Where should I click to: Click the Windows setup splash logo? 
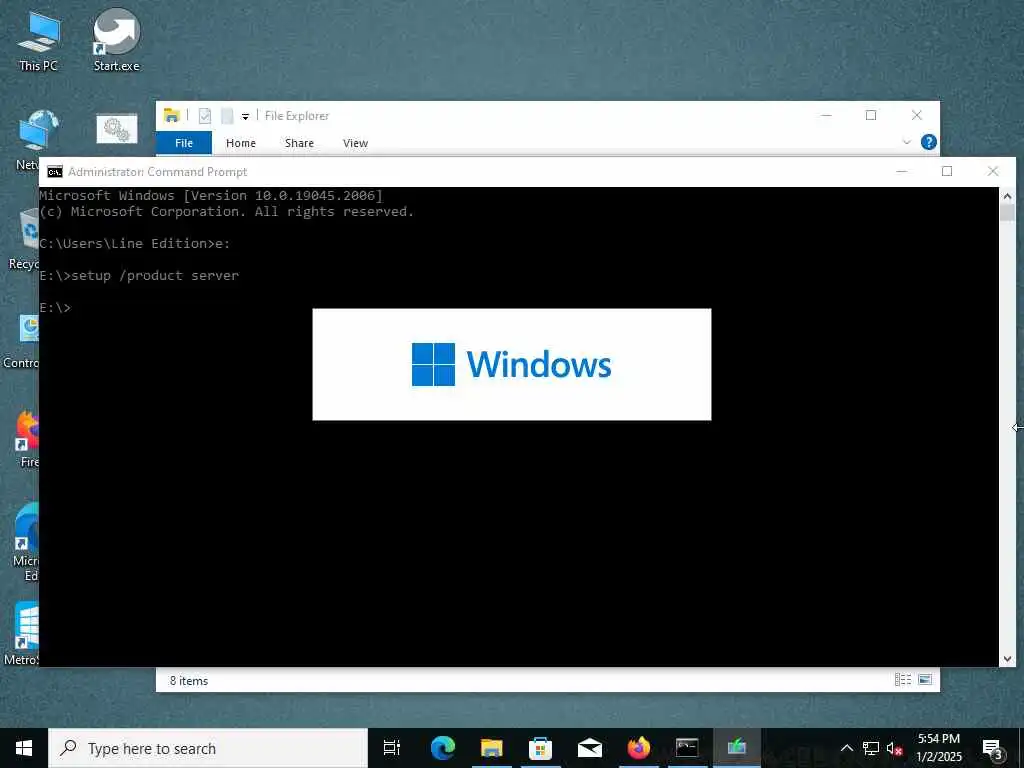(x=512, y=364)
